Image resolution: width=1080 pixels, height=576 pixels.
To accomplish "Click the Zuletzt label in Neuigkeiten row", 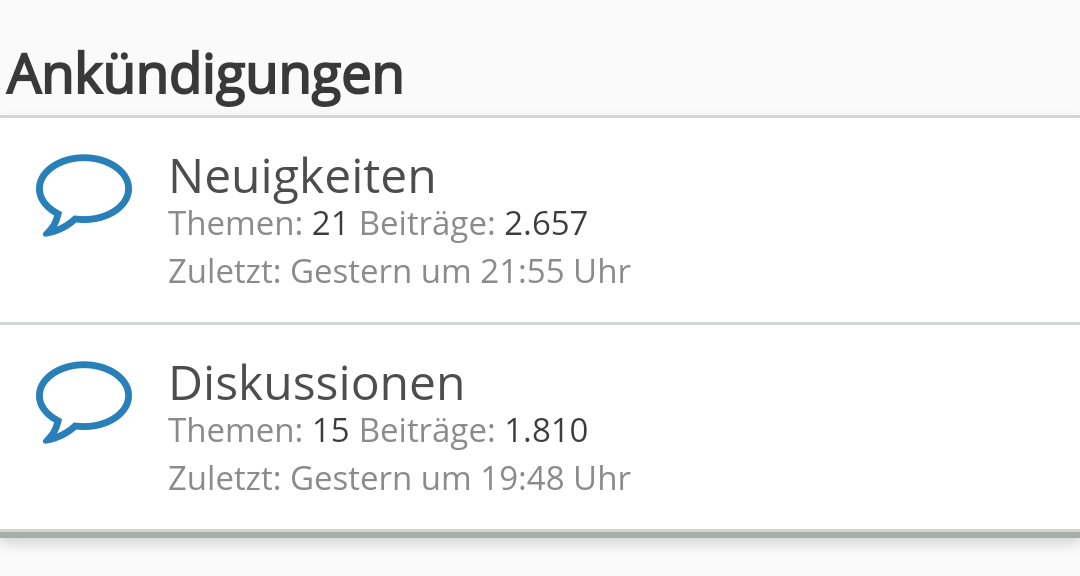I will click(225, 271).
